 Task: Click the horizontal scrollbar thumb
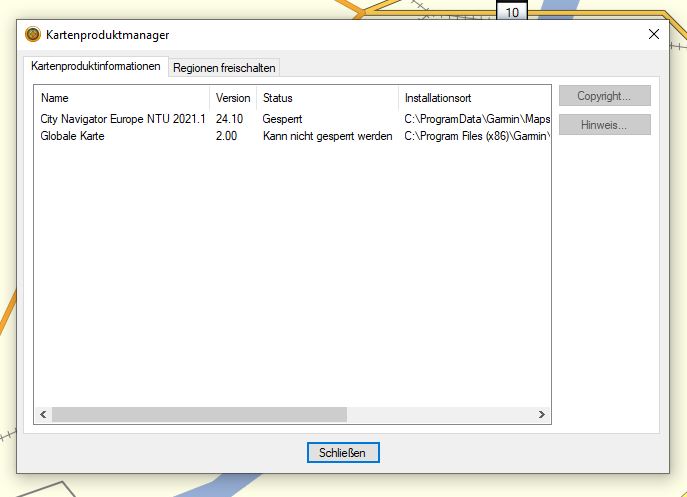(x=199, y=414)
